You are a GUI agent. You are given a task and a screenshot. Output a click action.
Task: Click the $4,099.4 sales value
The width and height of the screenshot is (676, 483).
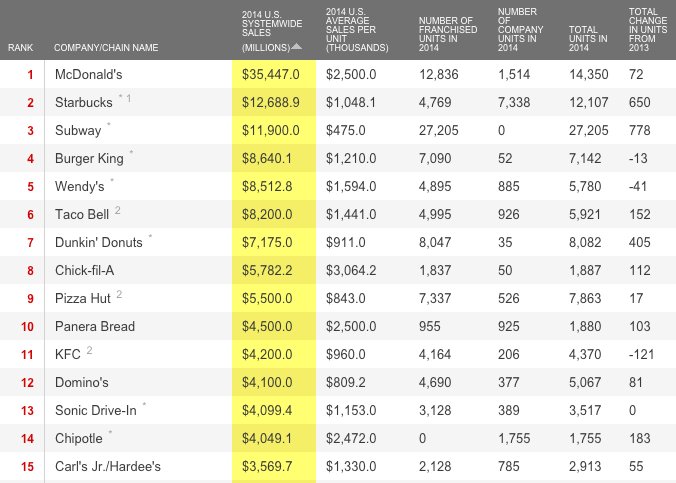267,411
